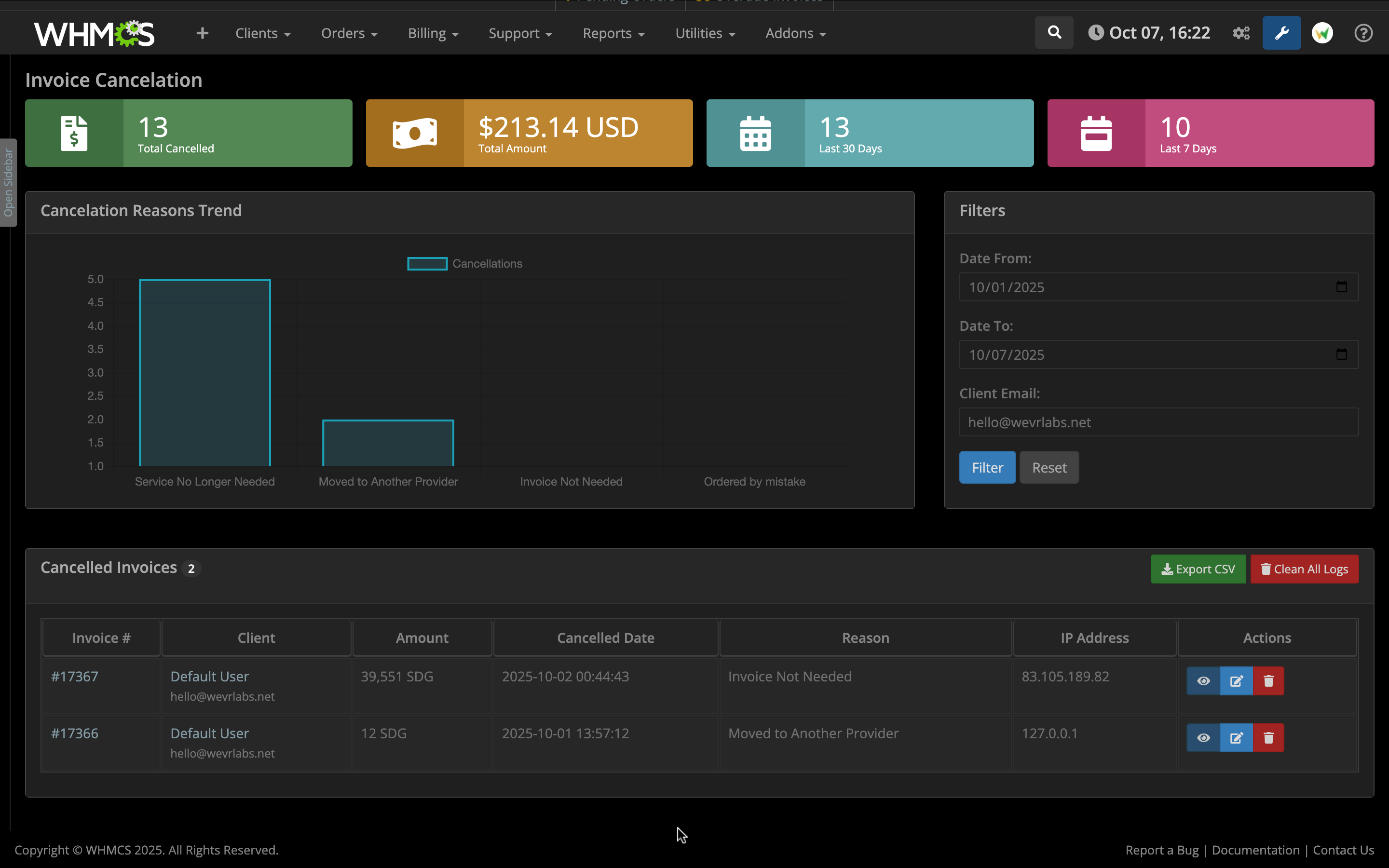View invoice #17367 details eye icon
The height and width of the screenshot is (868, 1389).
coord(1204,681)
